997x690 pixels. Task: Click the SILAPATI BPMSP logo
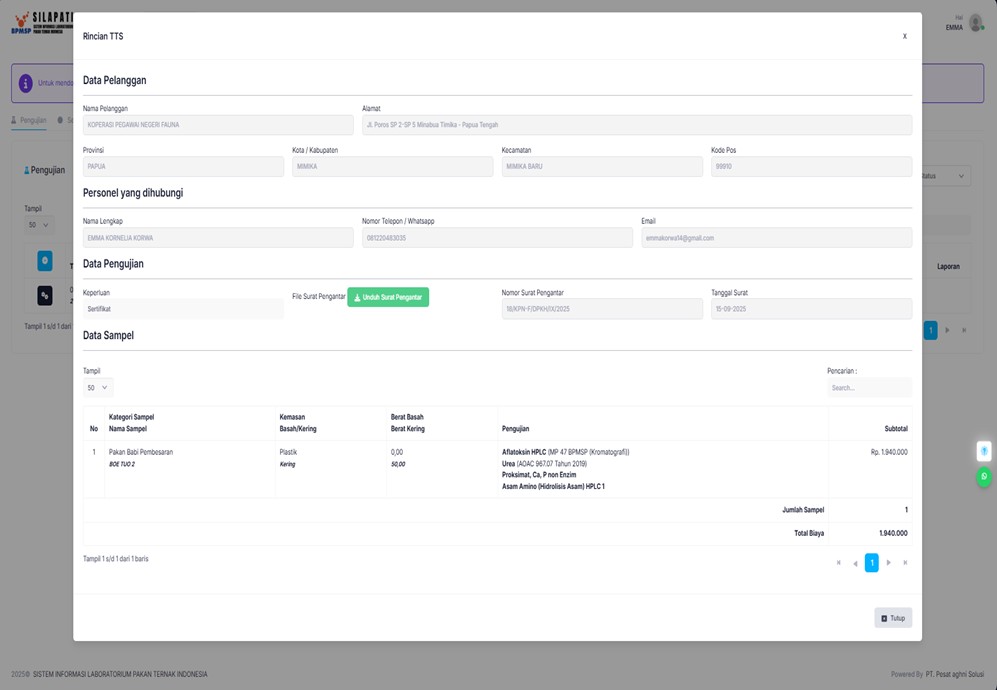[x=40, y=24]
